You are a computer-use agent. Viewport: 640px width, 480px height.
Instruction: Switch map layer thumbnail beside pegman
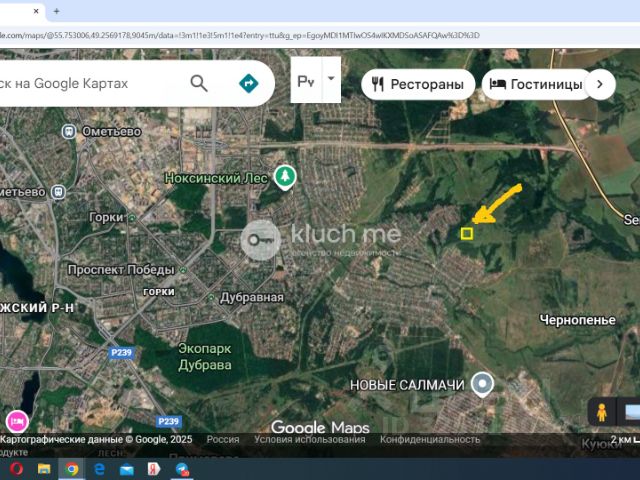pos(631,412)
